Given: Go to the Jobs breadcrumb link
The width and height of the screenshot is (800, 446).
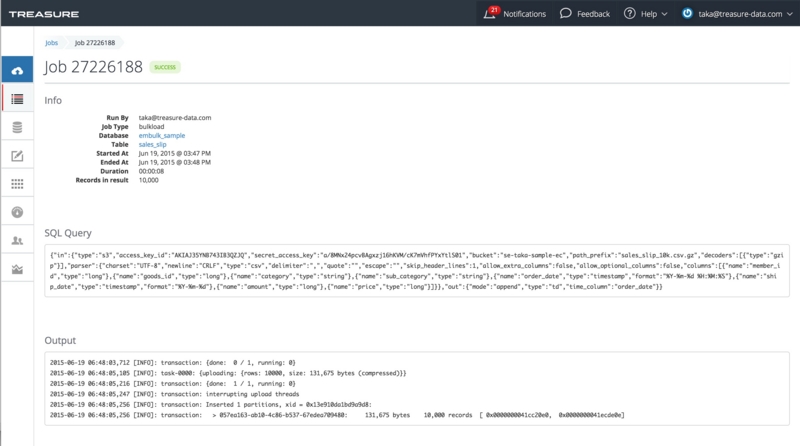Looking at the screenshot, I should click(x=52, y=43).
